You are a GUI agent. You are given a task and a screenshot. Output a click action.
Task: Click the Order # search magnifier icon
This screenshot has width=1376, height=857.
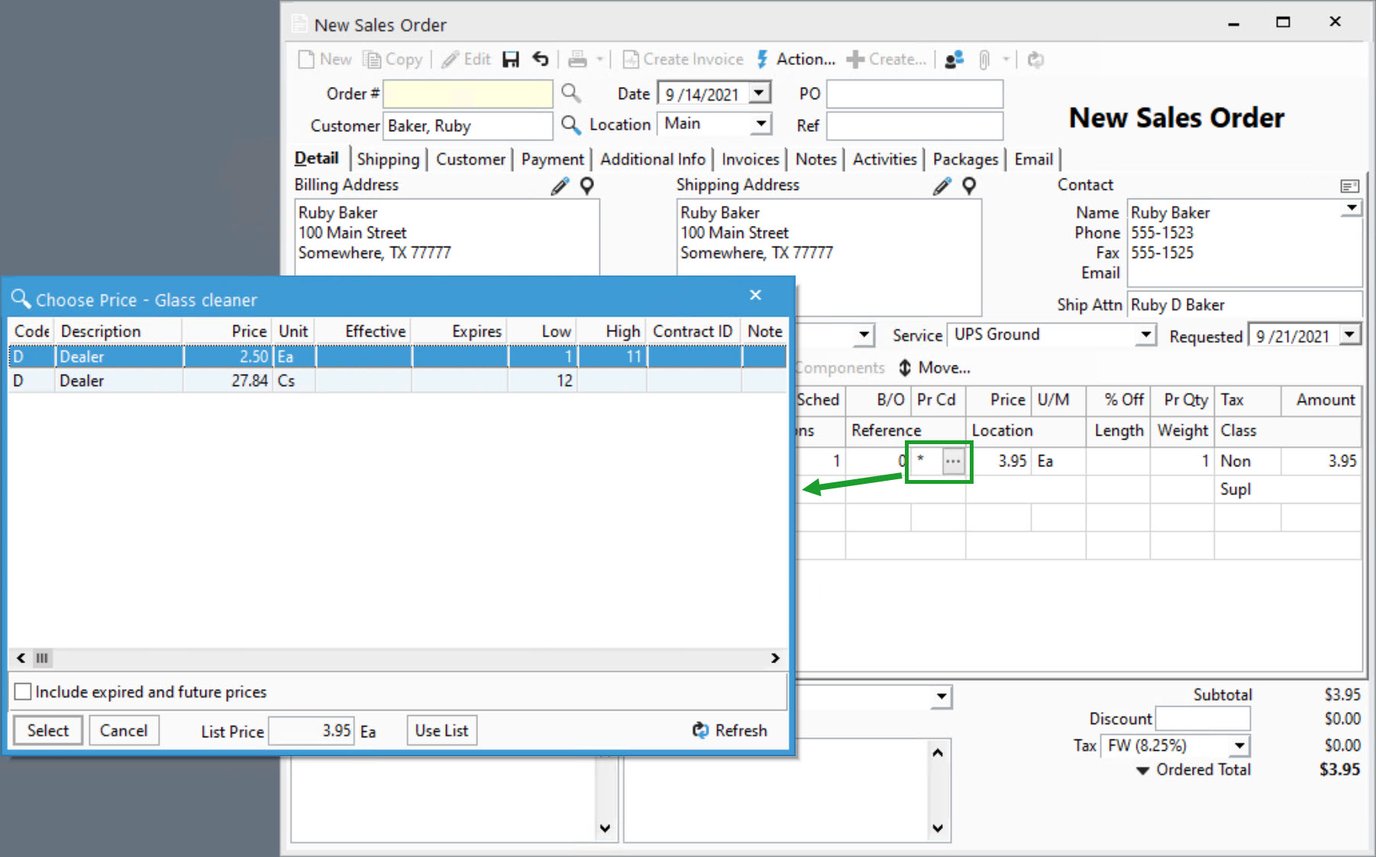click(571, 93)
